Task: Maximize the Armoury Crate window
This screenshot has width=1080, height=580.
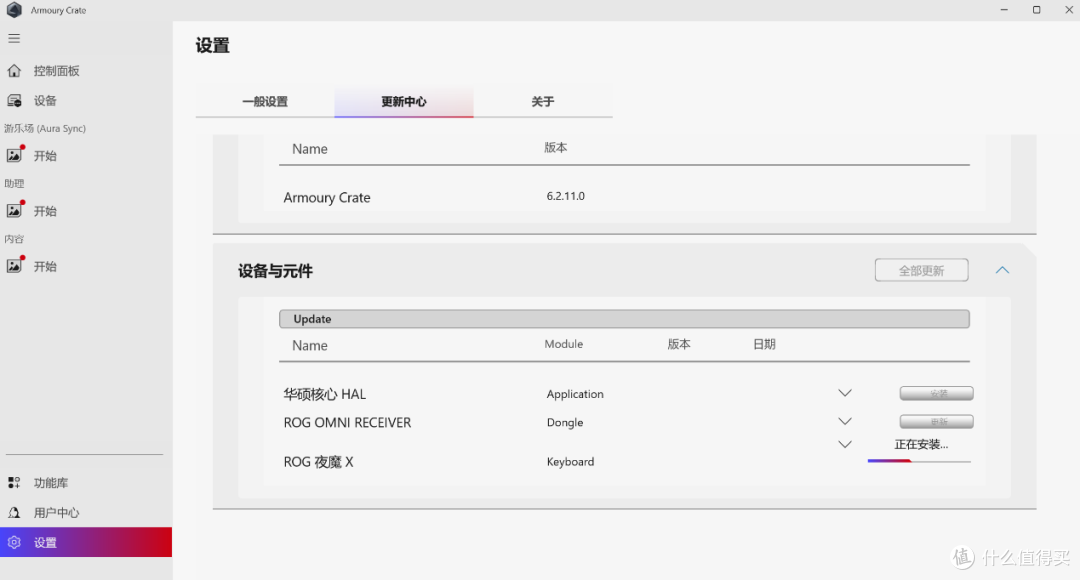Action: tap(1037, 10)
